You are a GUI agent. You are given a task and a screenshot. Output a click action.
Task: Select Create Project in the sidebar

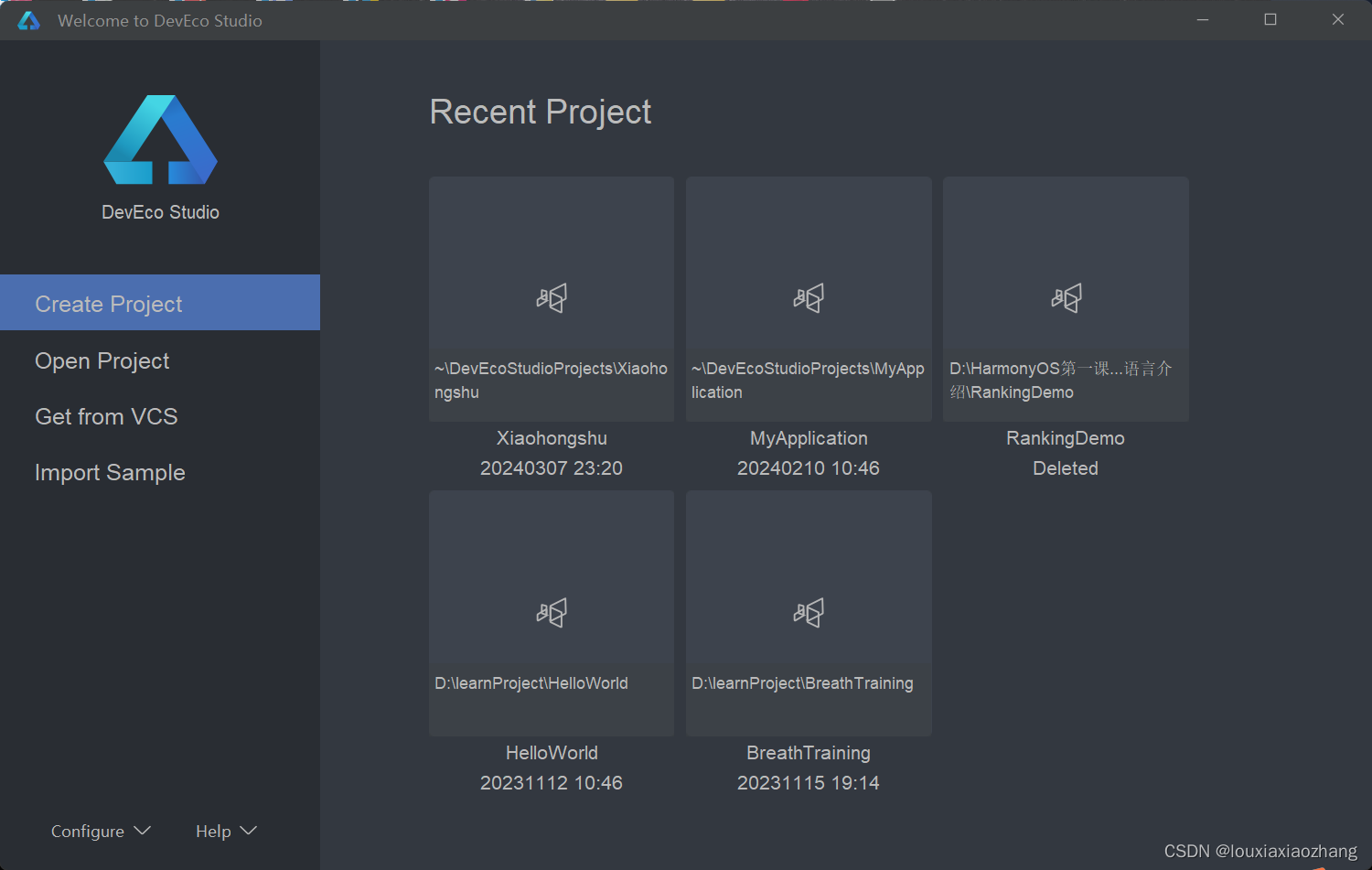pyautogui.click(x=160, y=303)
